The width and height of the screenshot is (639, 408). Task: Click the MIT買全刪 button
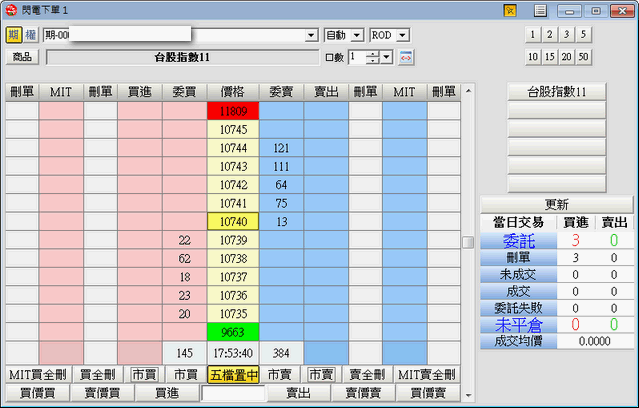pos(39,374)
